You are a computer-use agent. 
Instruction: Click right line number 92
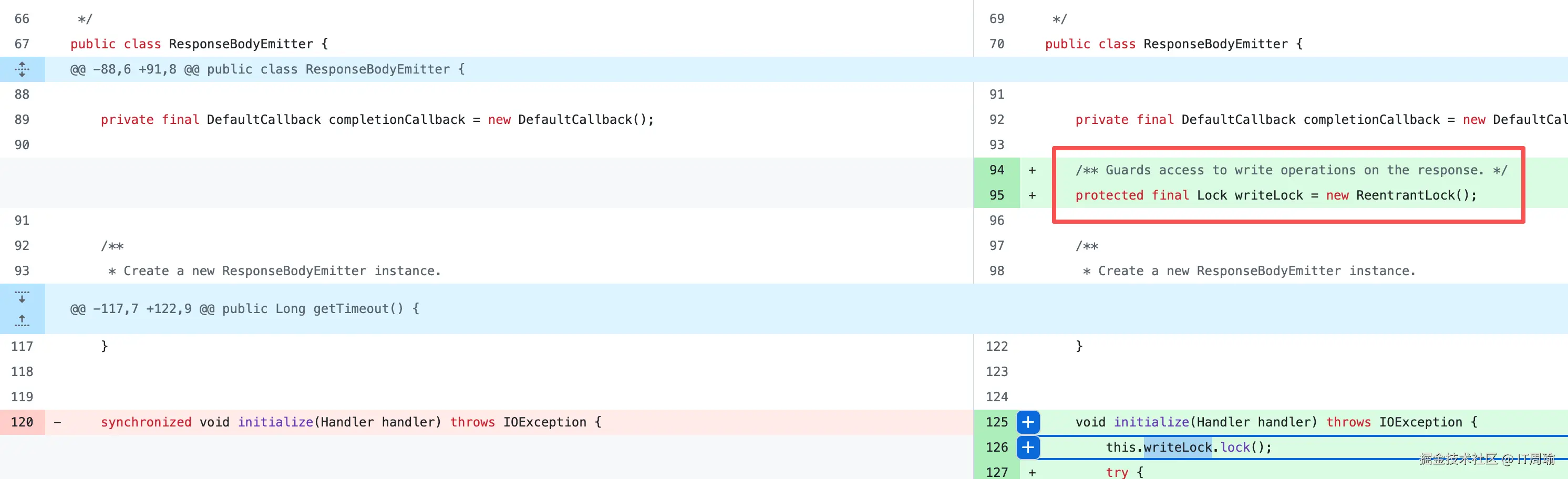click(x=996, y=120)
